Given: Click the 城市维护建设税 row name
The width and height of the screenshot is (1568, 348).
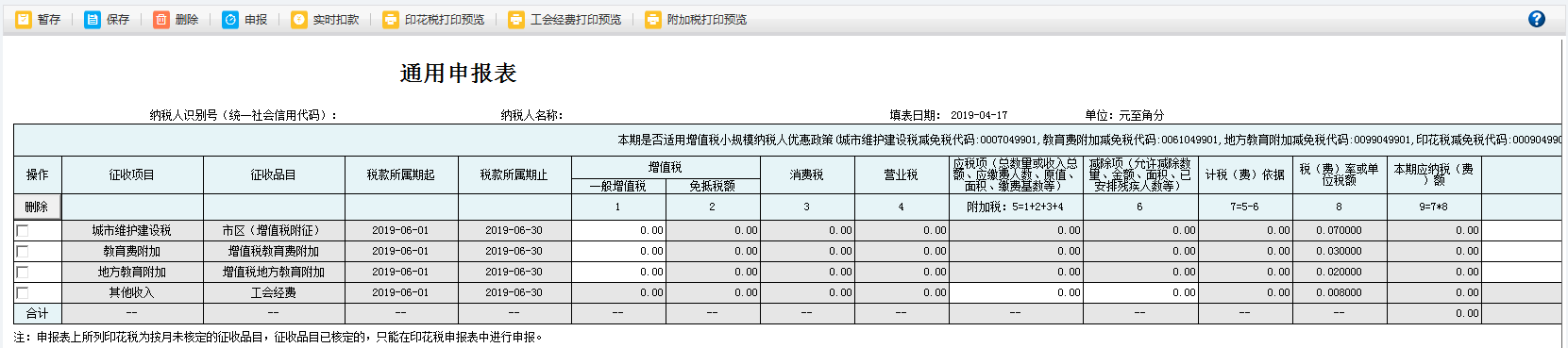Looking at the screenshot, I should 132,230.
